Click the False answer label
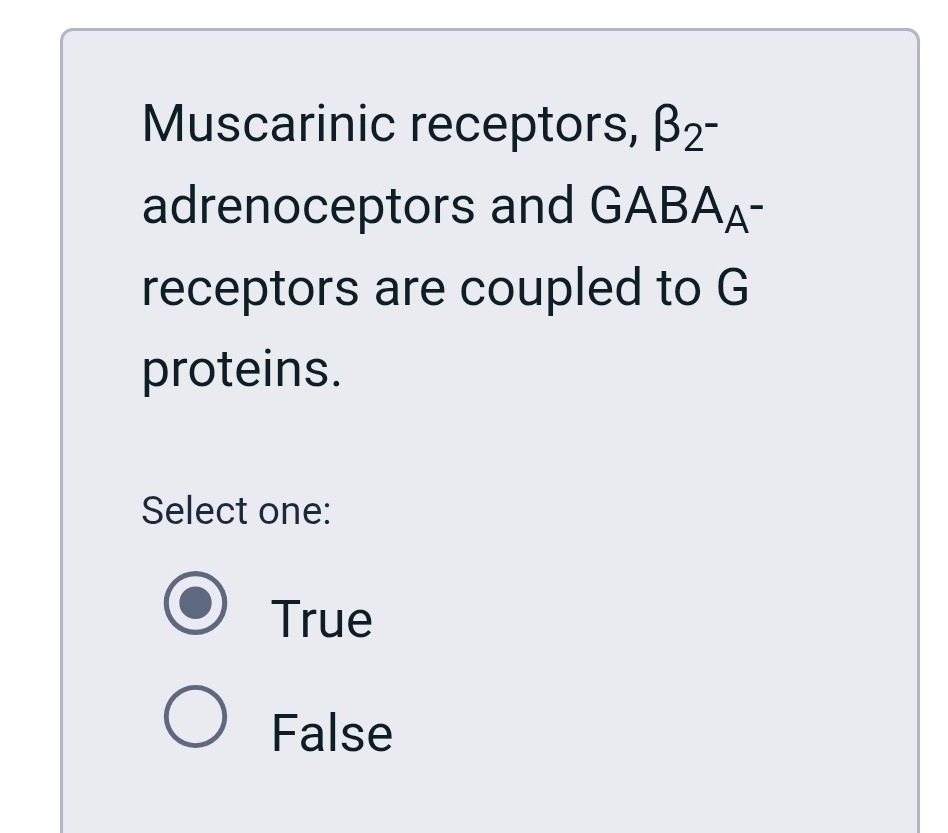This screenshot has height=833, width=948. (330, 731)
